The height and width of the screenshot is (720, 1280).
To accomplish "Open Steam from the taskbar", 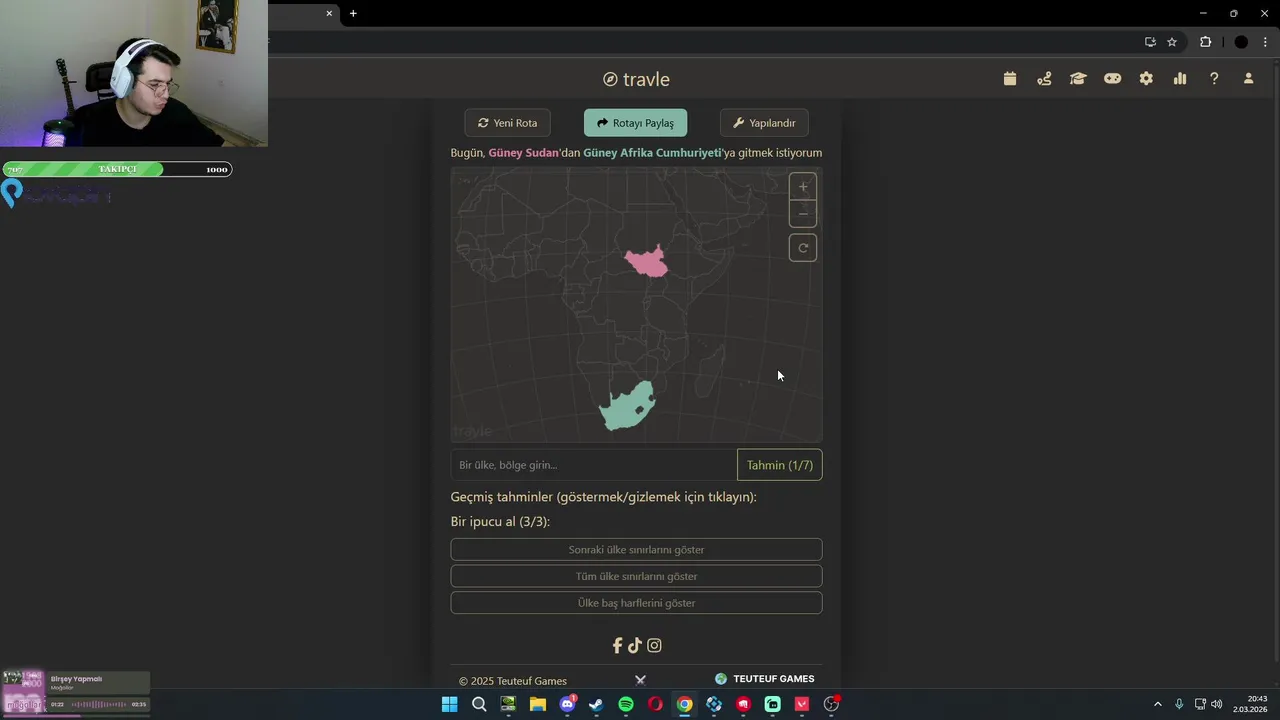I will (596, 704).
